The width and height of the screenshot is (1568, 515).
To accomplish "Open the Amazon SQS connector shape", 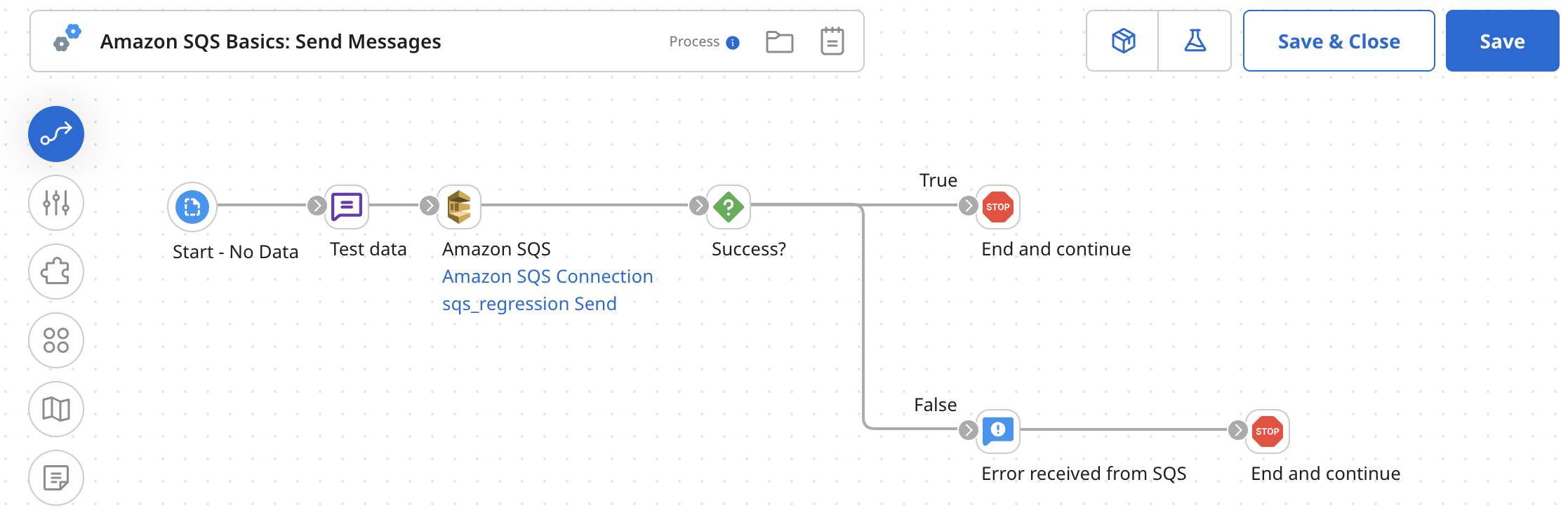I will 459,207.
